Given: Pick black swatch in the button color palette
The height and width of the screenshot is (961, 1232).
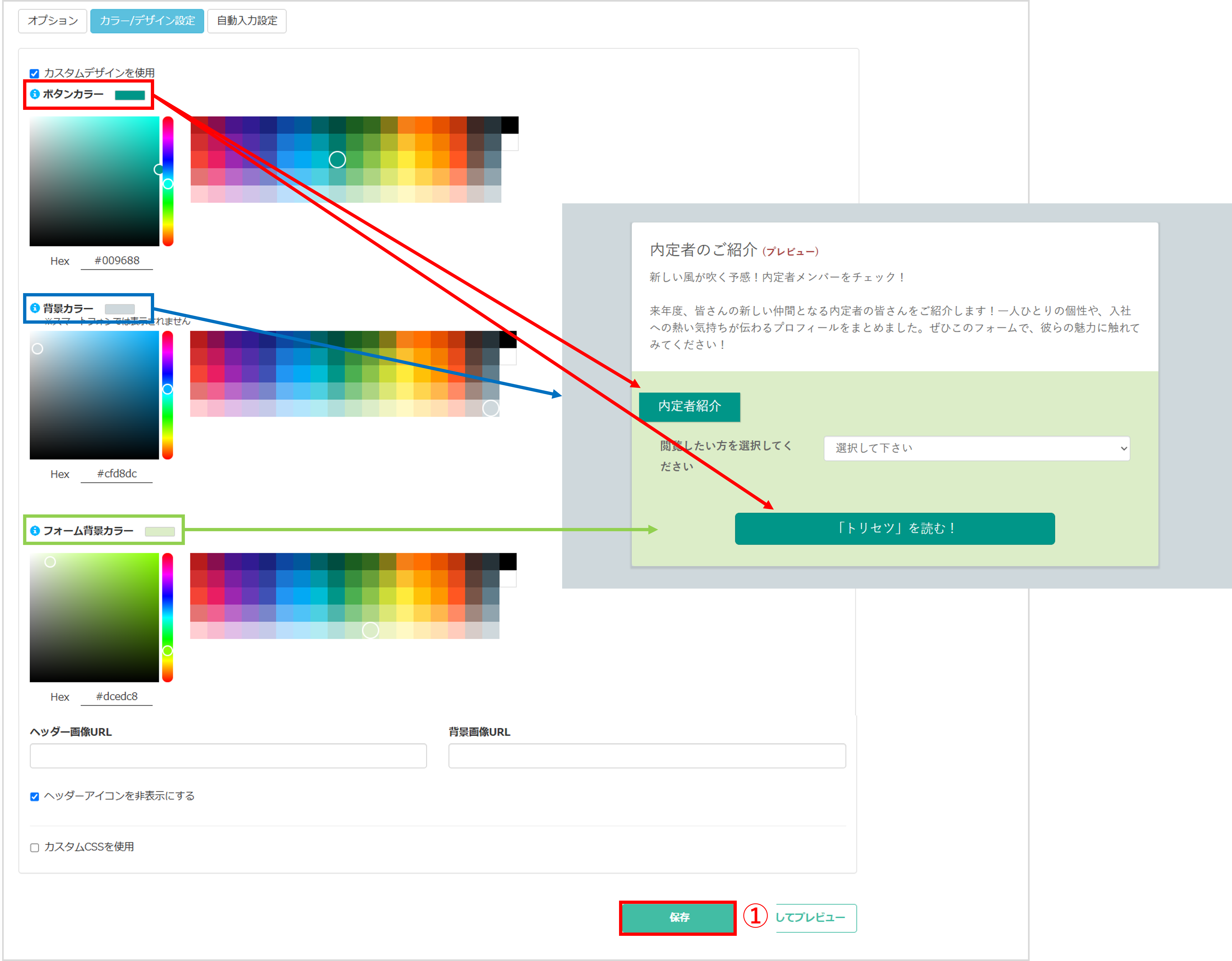Looking at the screenshot, I should (510, 125).
